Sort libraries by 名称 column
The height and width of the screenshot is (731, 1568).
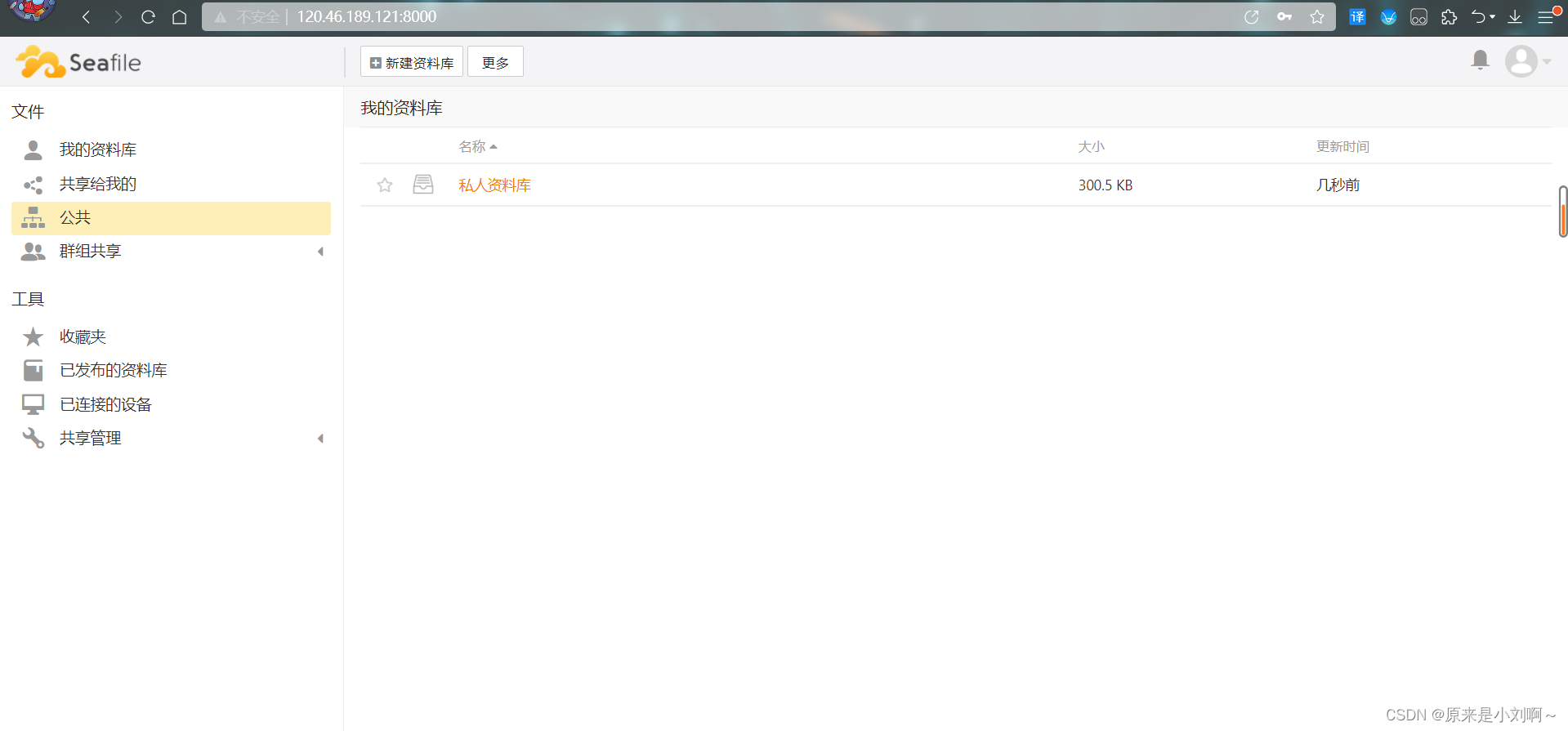point(478,147)
